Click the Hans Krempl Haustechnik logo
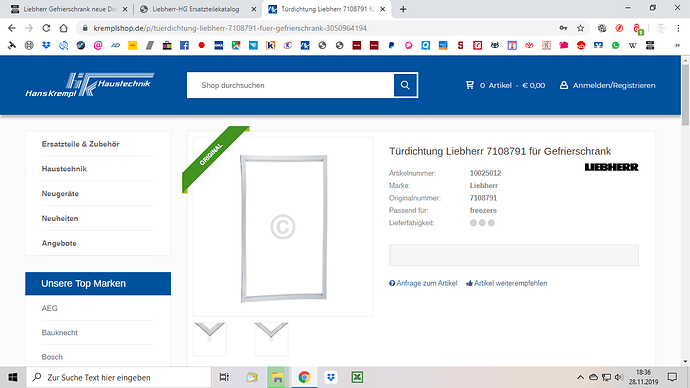The width and height of the screenshot is (690, 388). (90, 85)
